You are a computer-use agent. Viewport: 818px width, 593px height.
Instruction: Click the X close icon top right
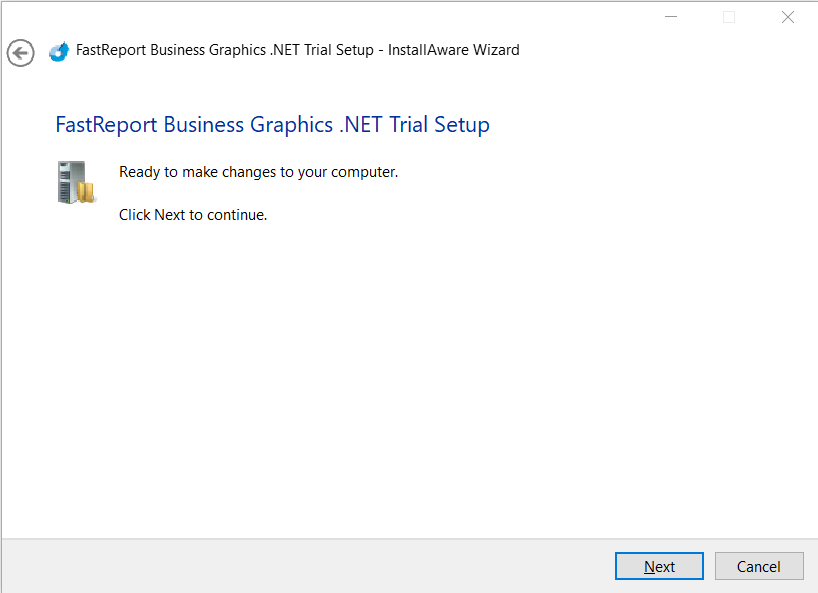point(787,16)
